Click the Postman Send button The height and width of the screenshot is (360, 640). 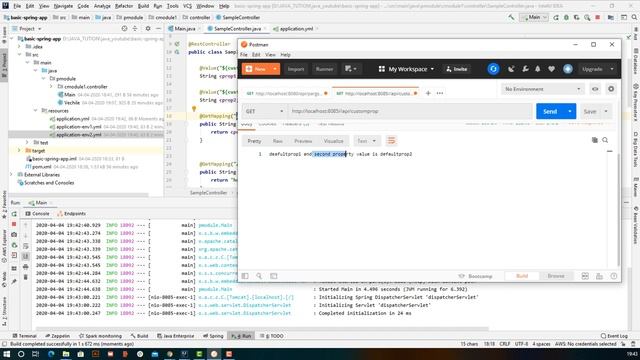[x=550, y=111]
